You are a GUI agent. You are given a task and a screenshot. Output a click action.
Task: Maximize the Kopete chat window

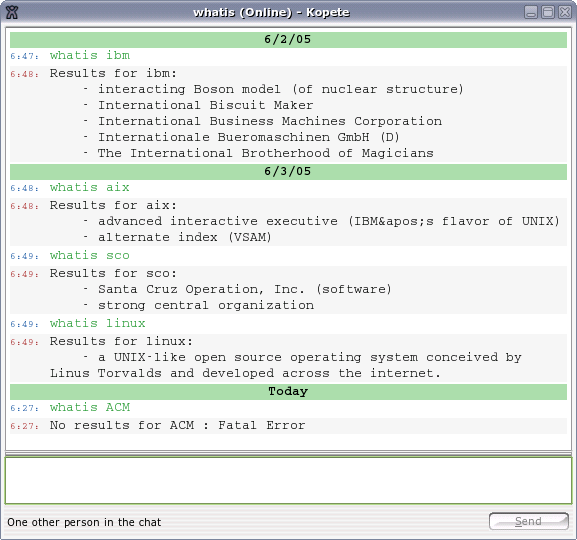[x=548, y=12]
